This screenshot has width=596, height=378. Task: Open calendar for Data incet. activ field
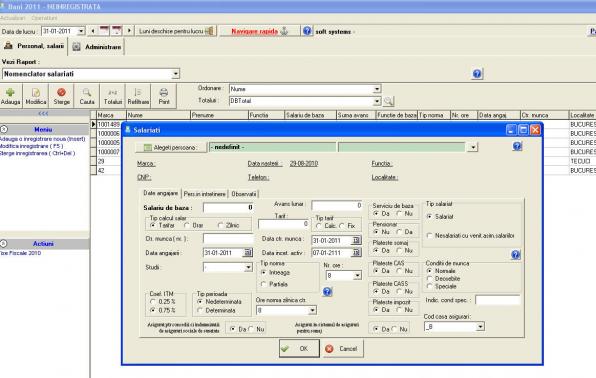tap(356, 253)
